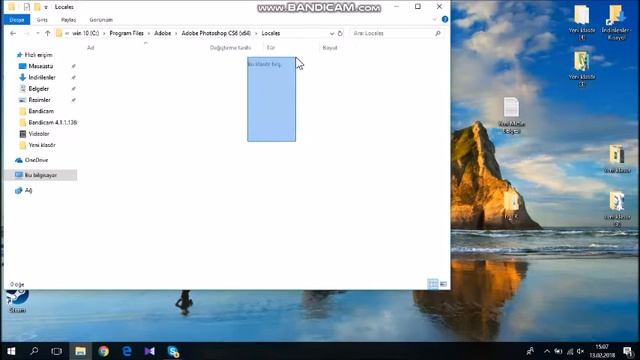Open the Görünüm ribbon tab
Image resolution: width=640 pixels, height=360 pixels.
tap(101, 20)
